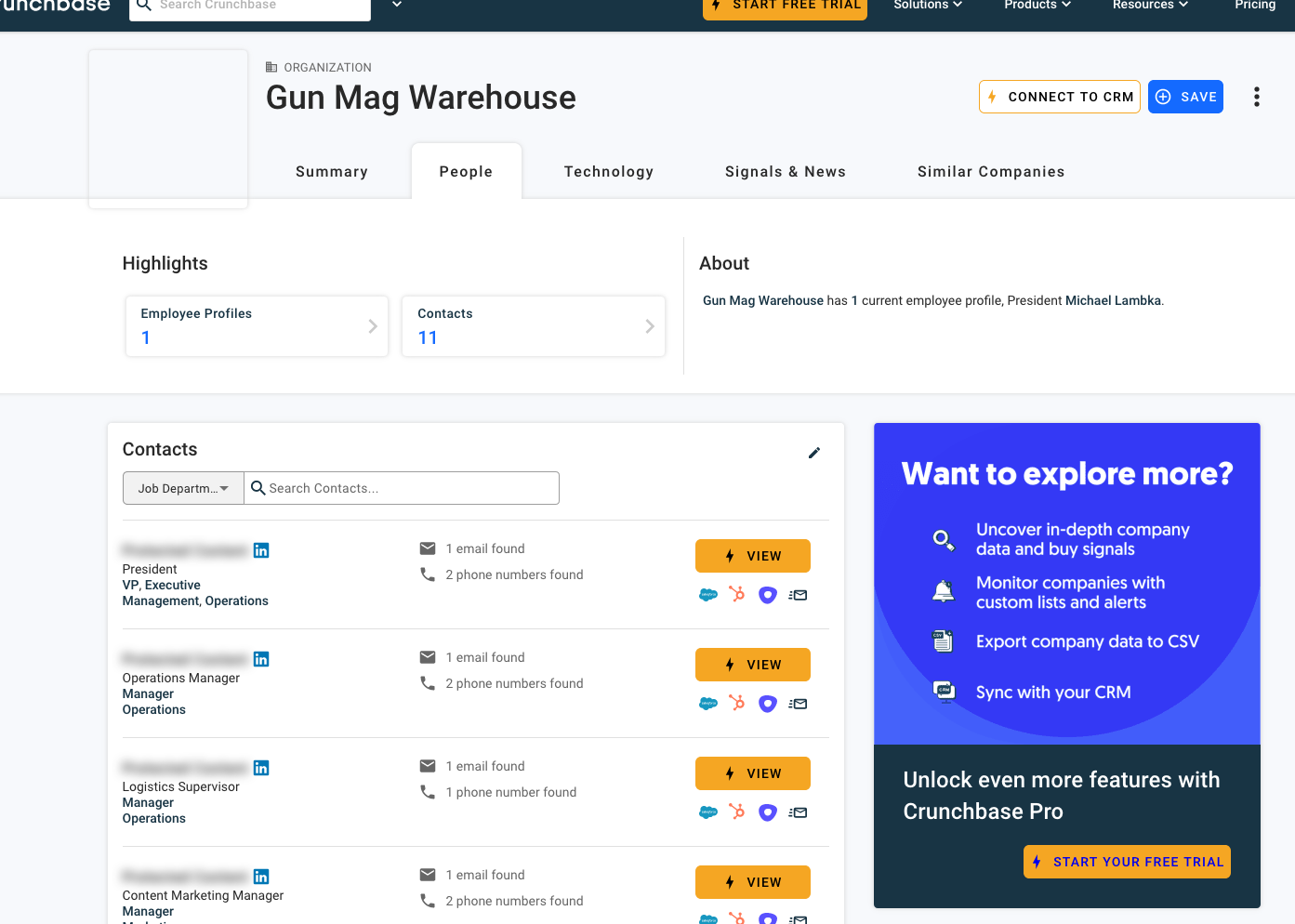Expand the Products menu

coord(1037,5)
